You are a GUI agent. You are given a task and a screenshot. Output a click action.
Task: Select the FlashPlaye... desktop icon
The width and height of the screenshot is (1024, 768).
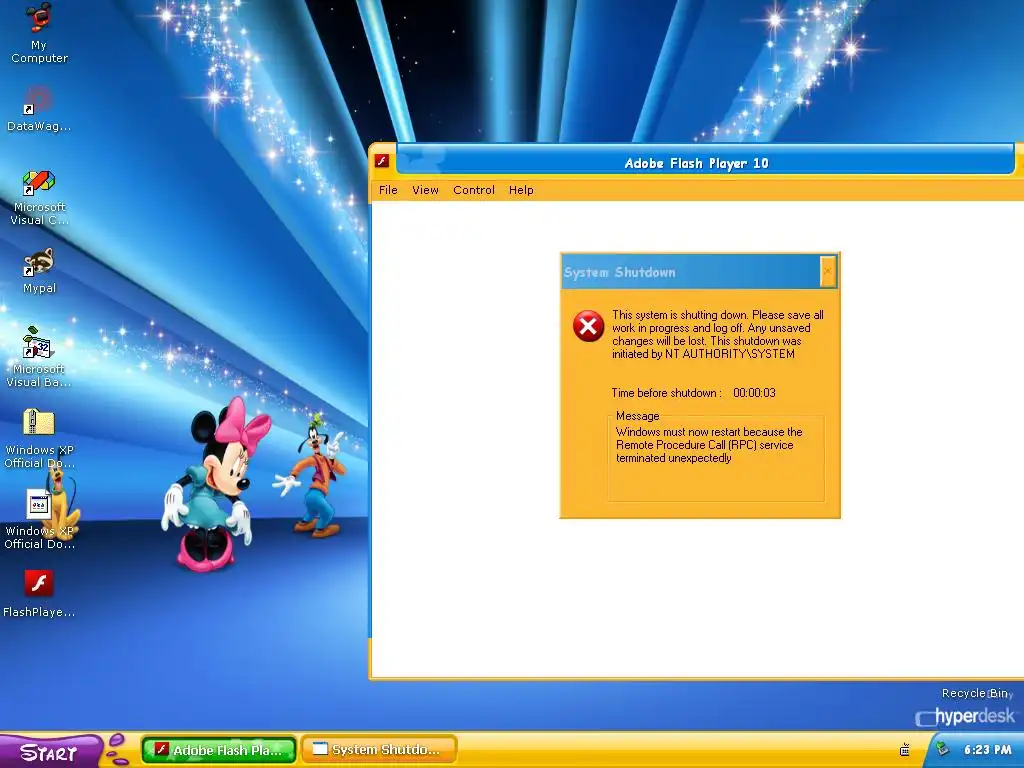point(39,594)
